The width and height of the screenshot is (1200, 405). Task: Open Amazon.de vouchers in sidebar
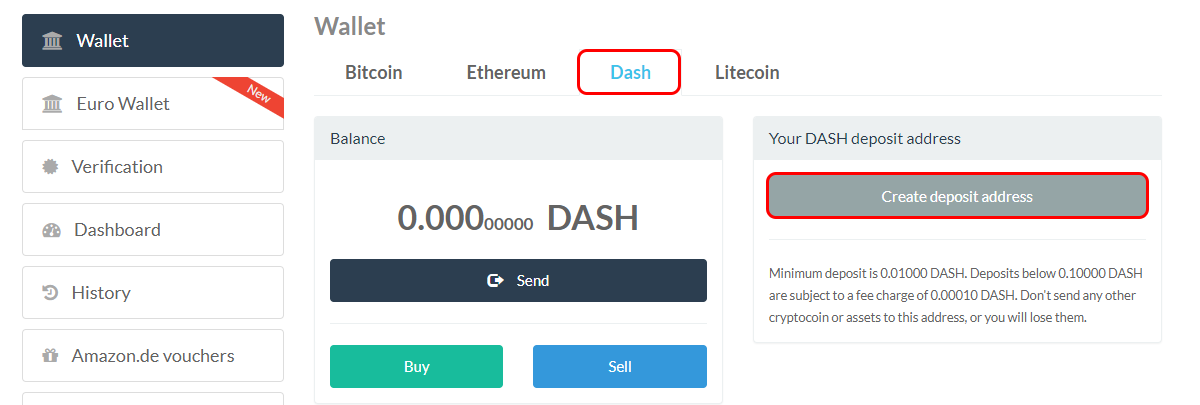tap(153, 356)
